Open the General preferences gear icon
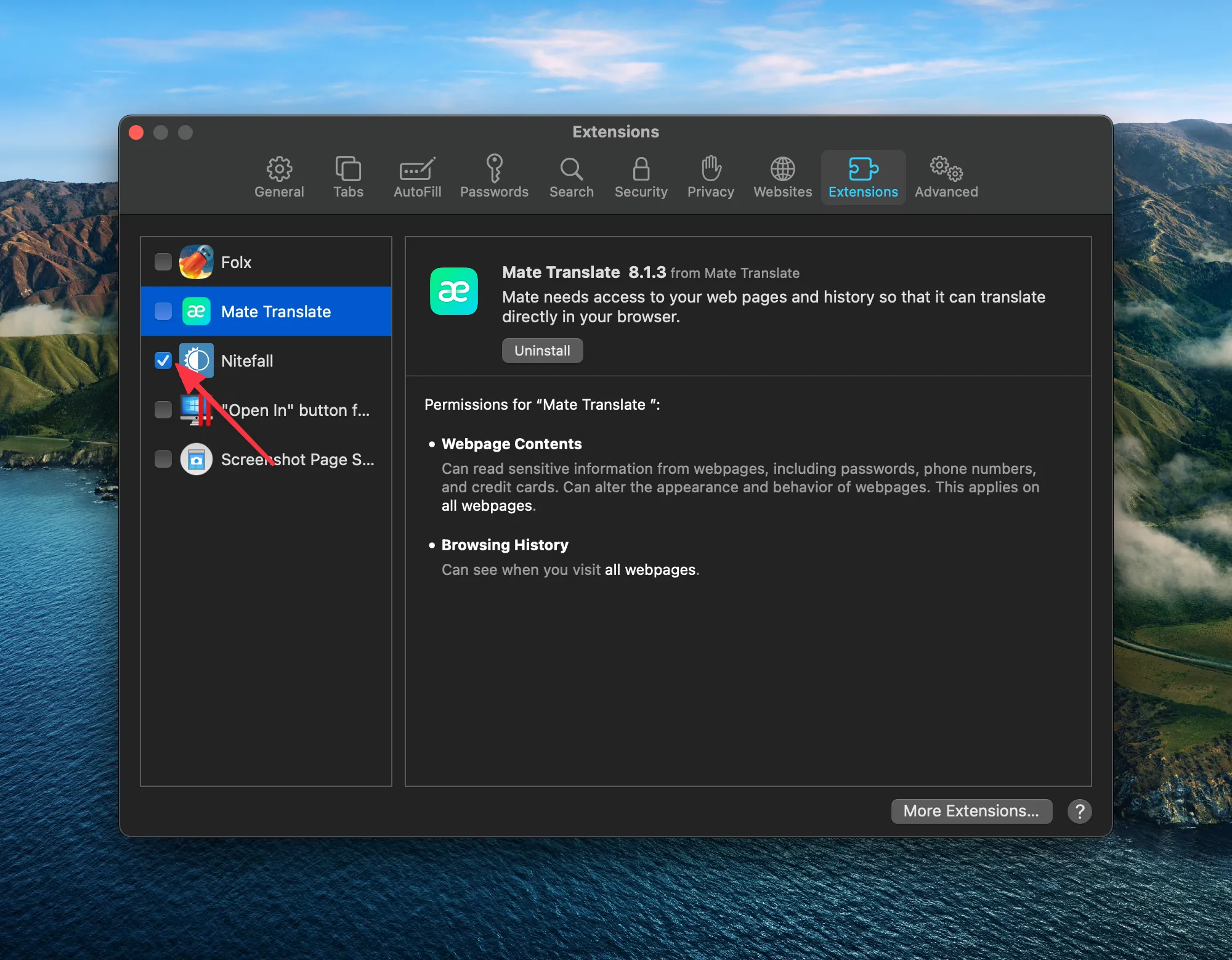This screenshot has height=960, width=1232. coord(279,168)
